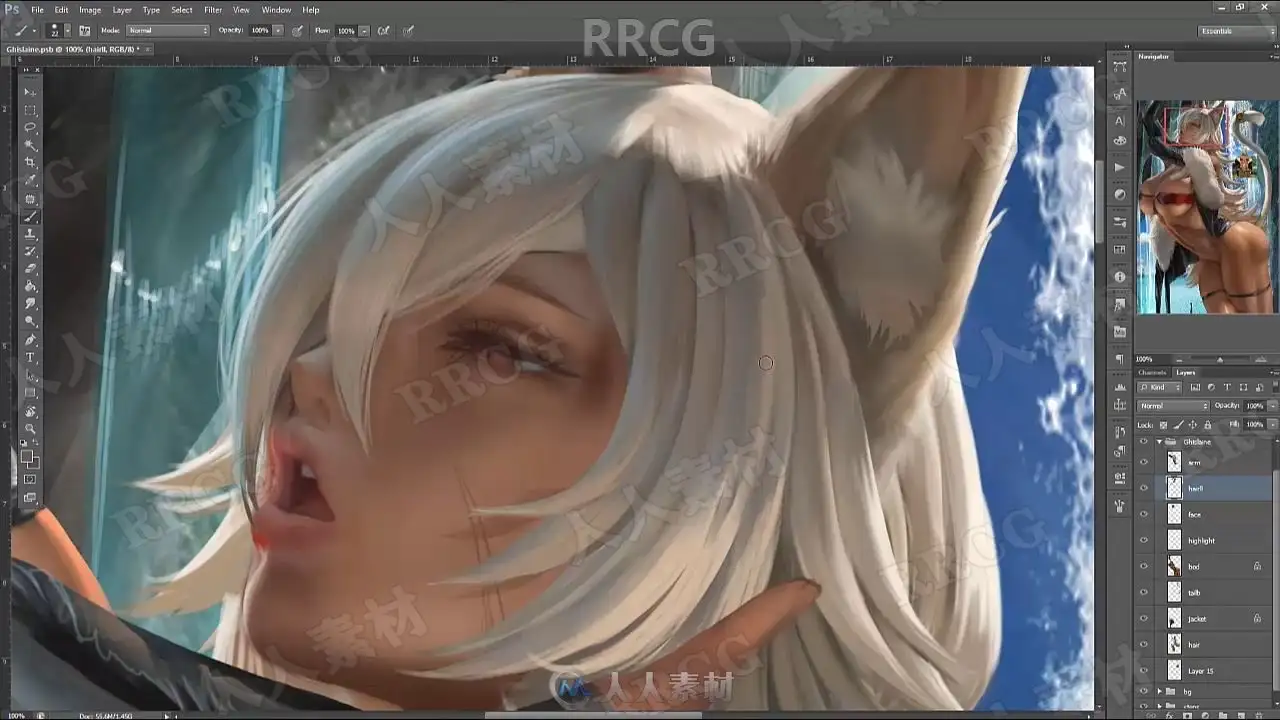Select the Paint Bucket tool

point(30,287)
